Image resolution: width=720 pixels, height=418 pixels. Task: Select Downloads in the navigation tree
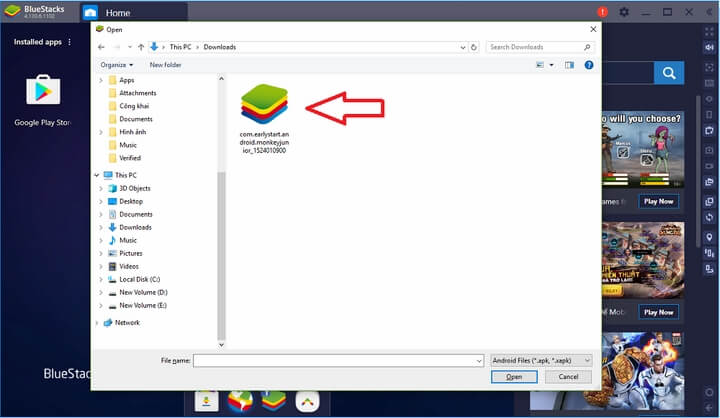[x=135, y=227]
